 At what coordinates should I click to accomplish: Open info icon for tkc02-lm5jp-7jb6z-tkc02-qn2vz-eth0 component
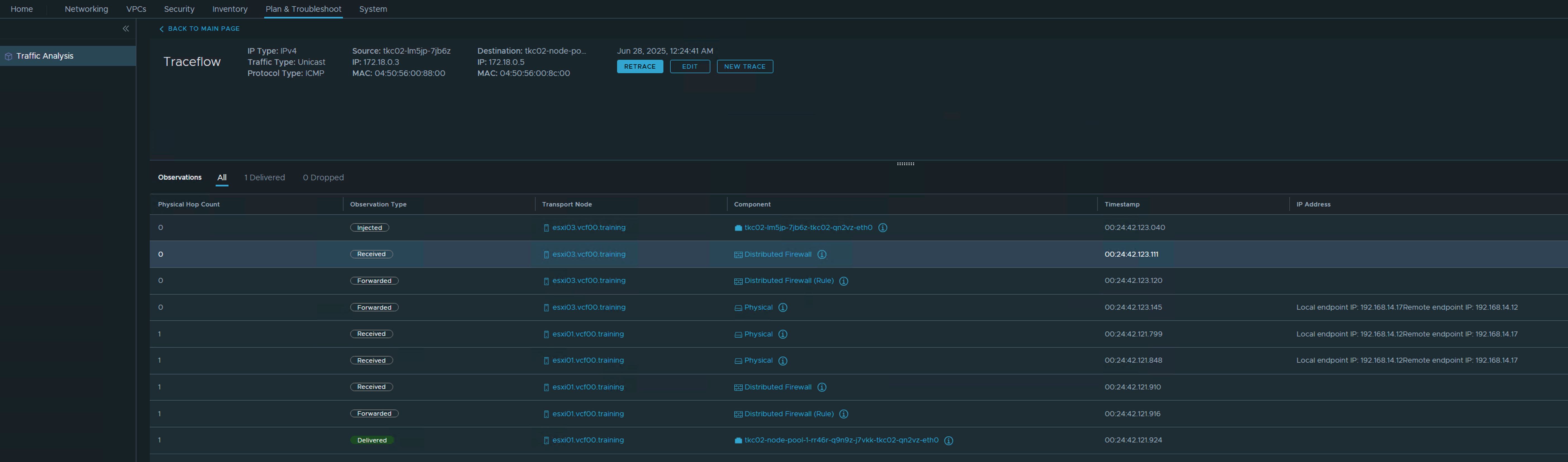point(883,228)
